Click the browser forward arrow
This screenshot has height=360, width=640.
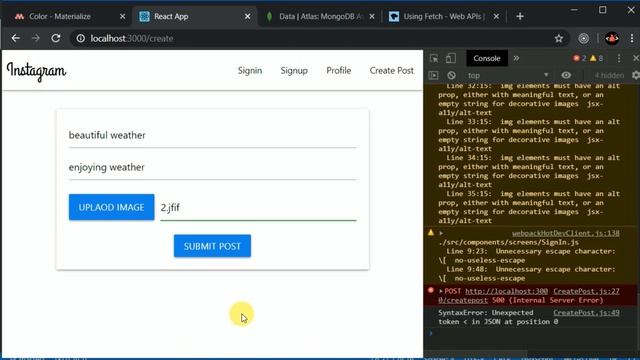(36, 38)
